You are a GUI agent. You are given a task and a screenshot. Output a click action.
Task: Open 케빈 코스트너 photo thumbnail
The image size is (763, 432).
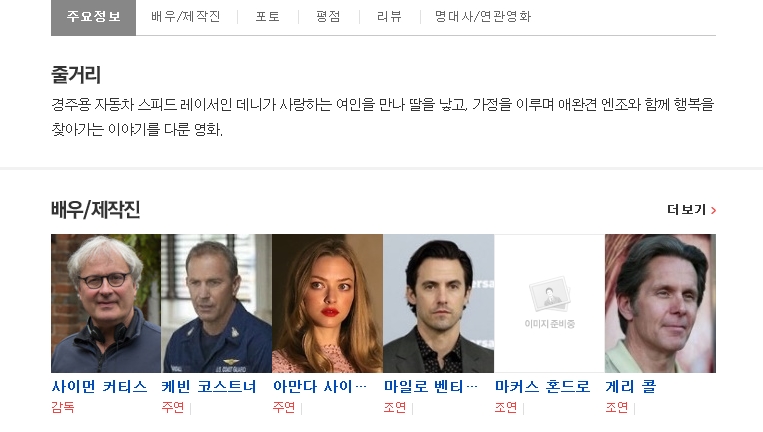pos(217,304)
